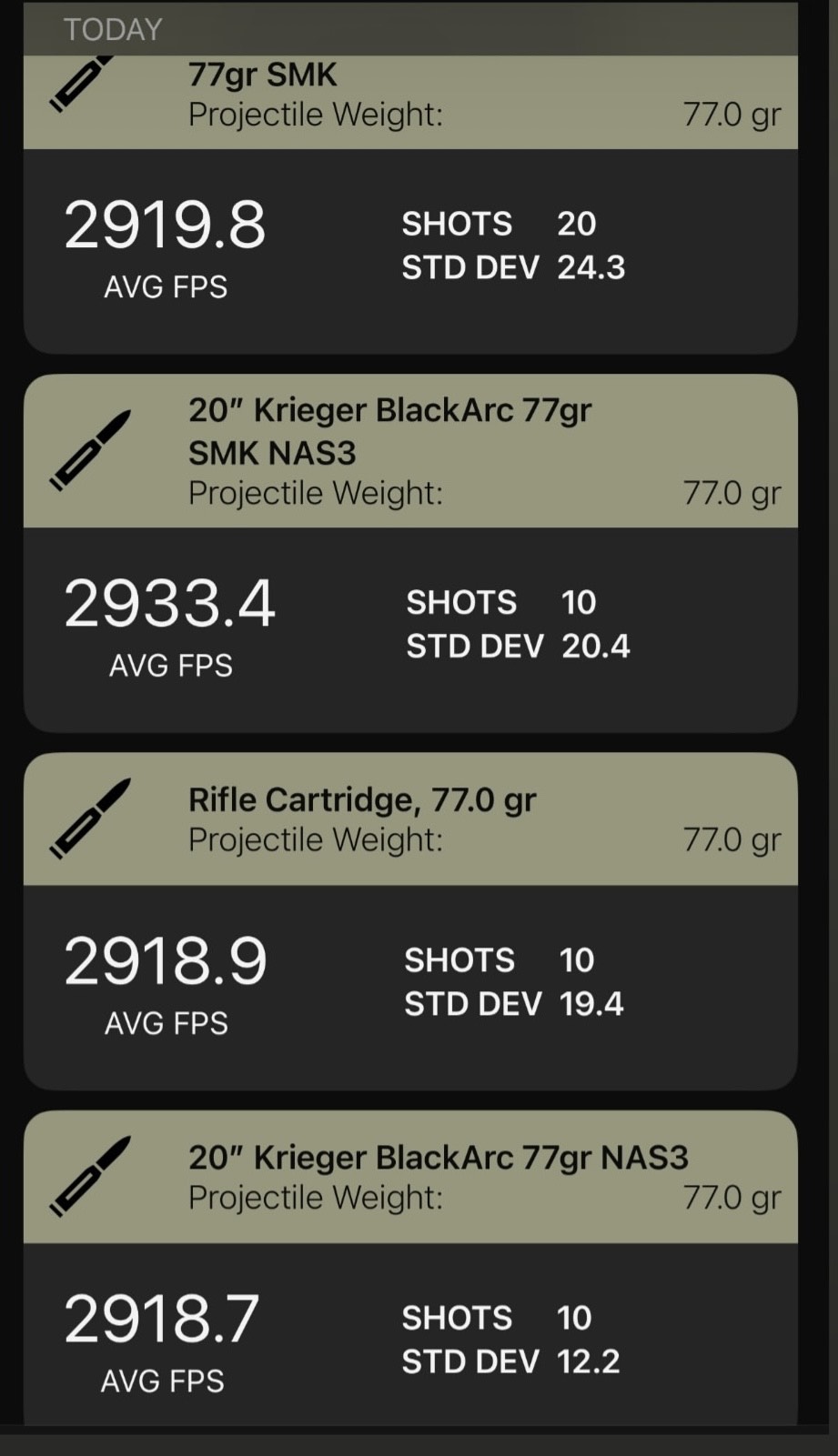The image size is (838, 1456).
Task: Click cartridge icon for Krieger BlackArc SMK NAS3
Action: click(x=90, y=450)
